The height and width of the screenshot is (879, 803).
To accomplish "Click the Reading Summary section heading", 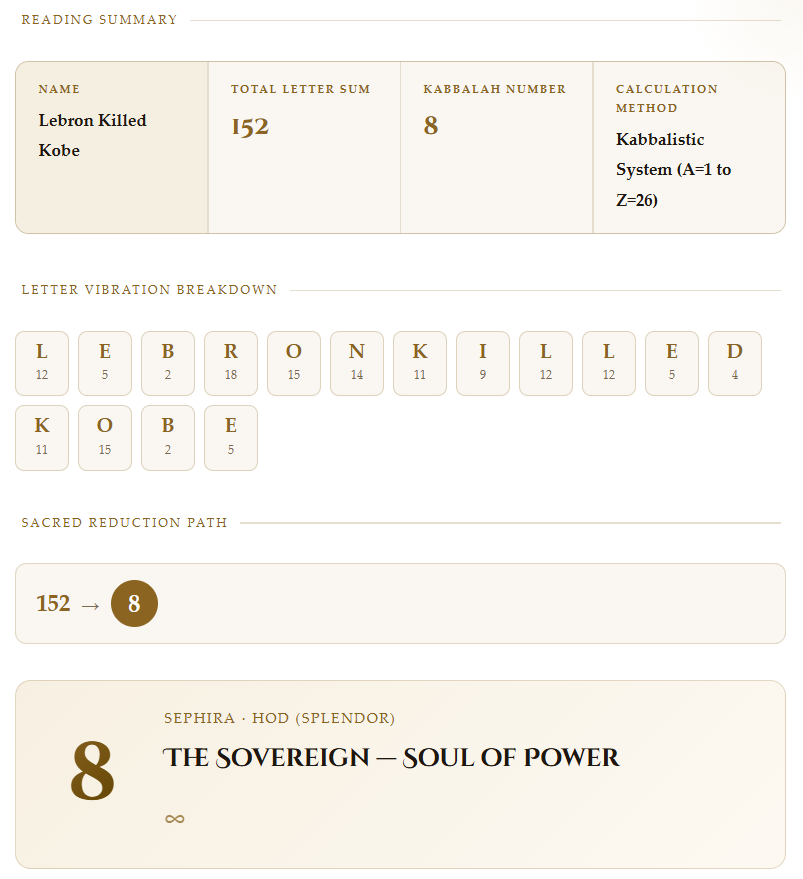I will 99,20.
